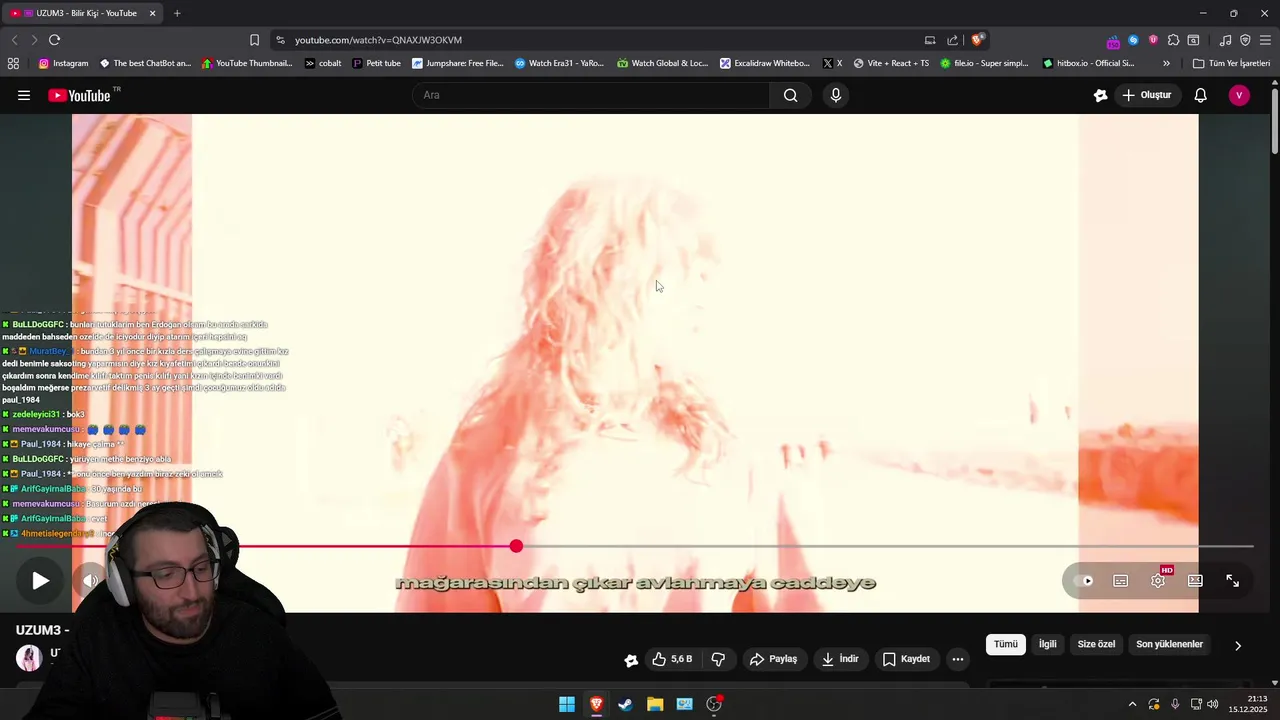
Task: Click the Kaydet save button
Action: (x=906, y=659)
